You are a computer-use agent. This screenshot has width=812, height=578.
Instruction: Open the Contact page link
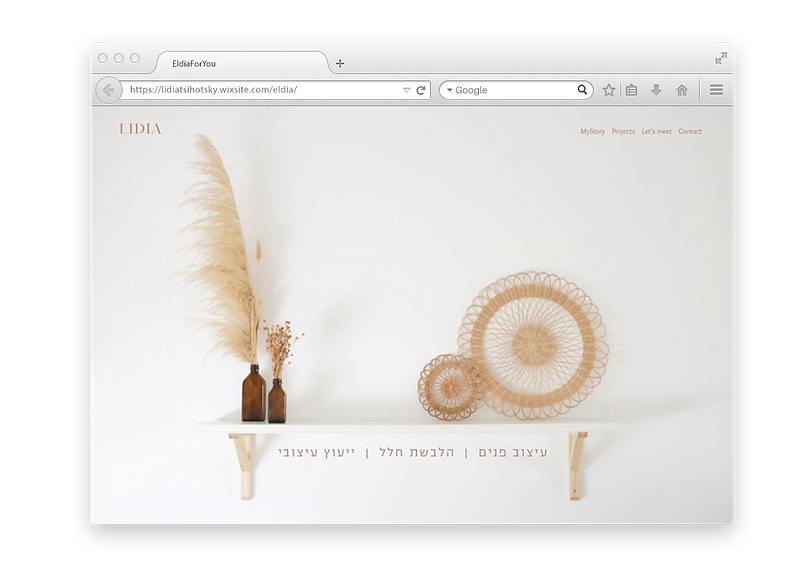(690, 132)
